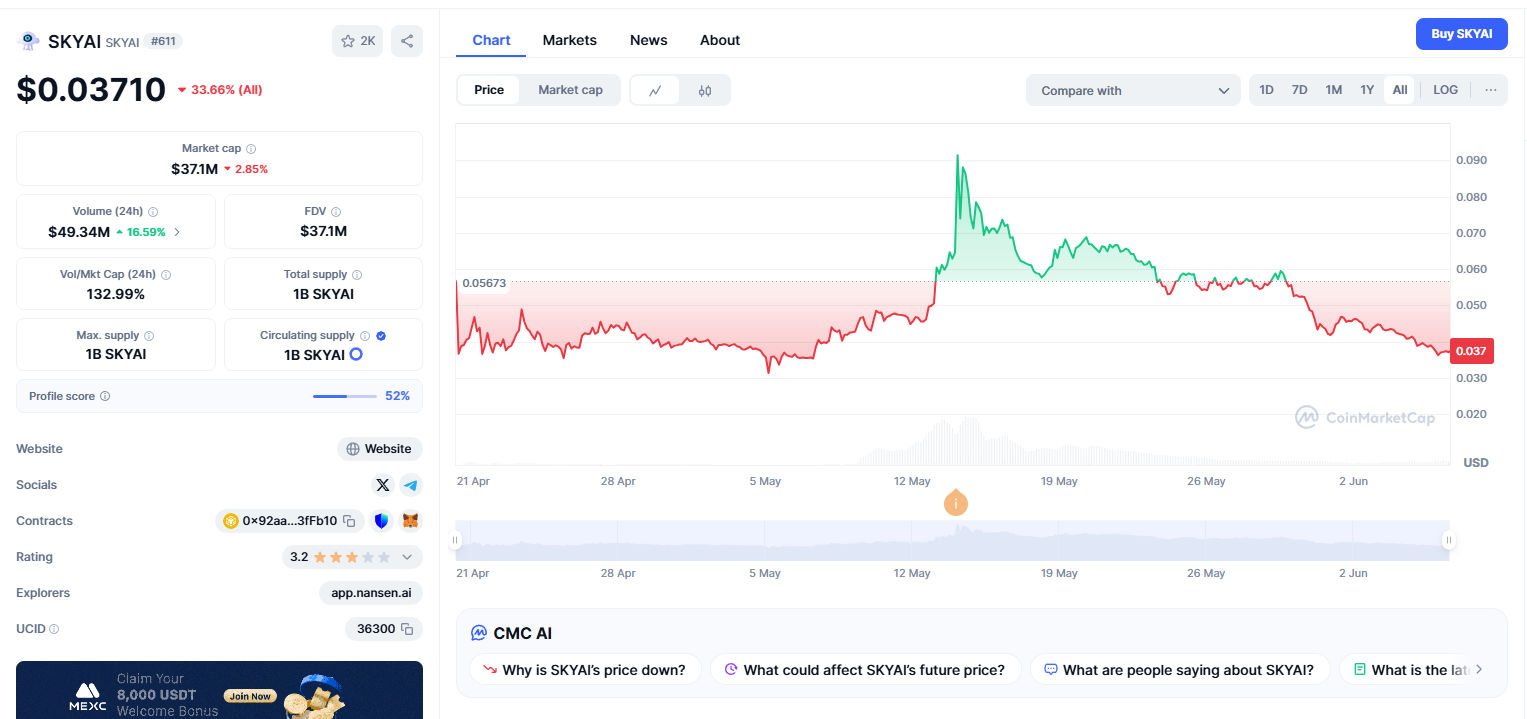The height and width of the screenshot is (719, 1527).
Task: Click the -33.66% (All) change text
Action: click(x=219, y=90)
